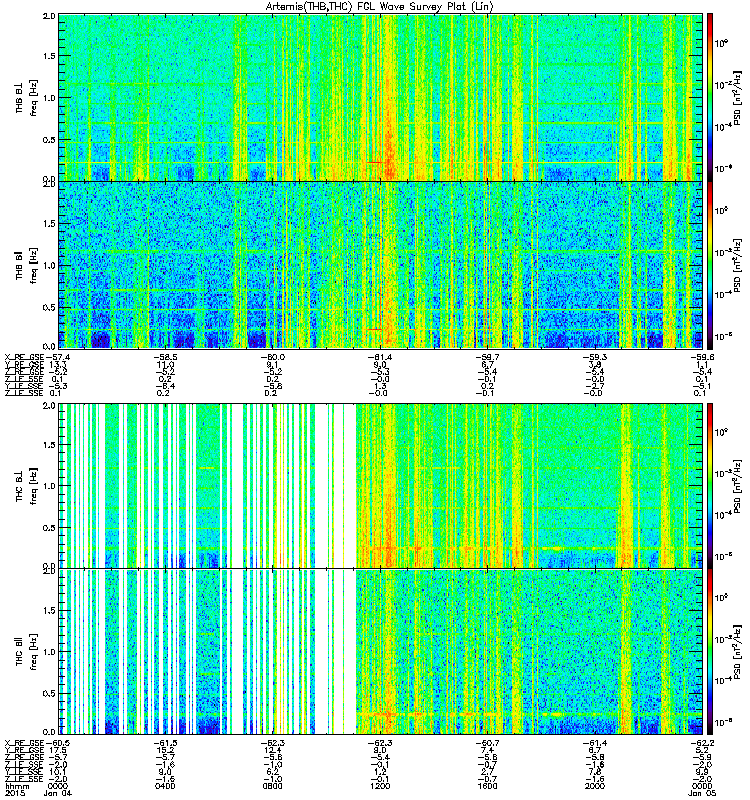Viewport: 750px width, 800px height.
Task: Click X_RE_GSE value -59.6 under the THB panels
Action: [702, 357]
